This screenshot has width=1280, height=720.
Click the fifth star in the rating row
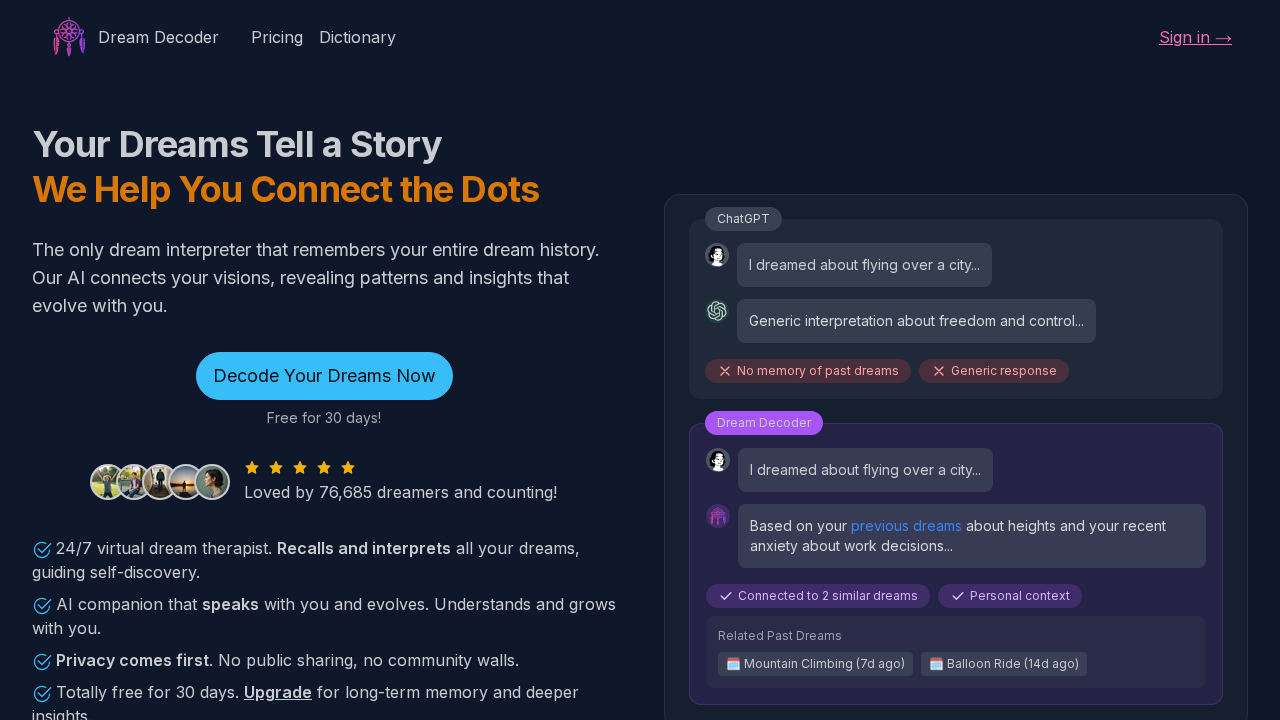click(347, 467)
